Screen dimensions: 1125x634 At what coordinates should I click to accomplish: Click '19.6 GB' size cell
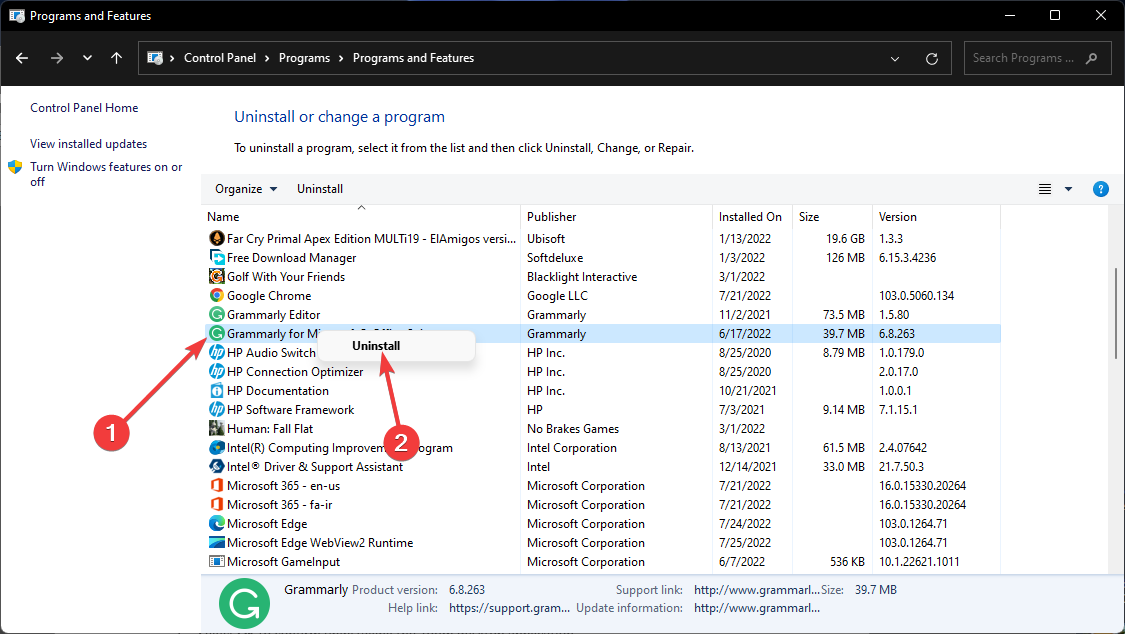tap(845, 238)
